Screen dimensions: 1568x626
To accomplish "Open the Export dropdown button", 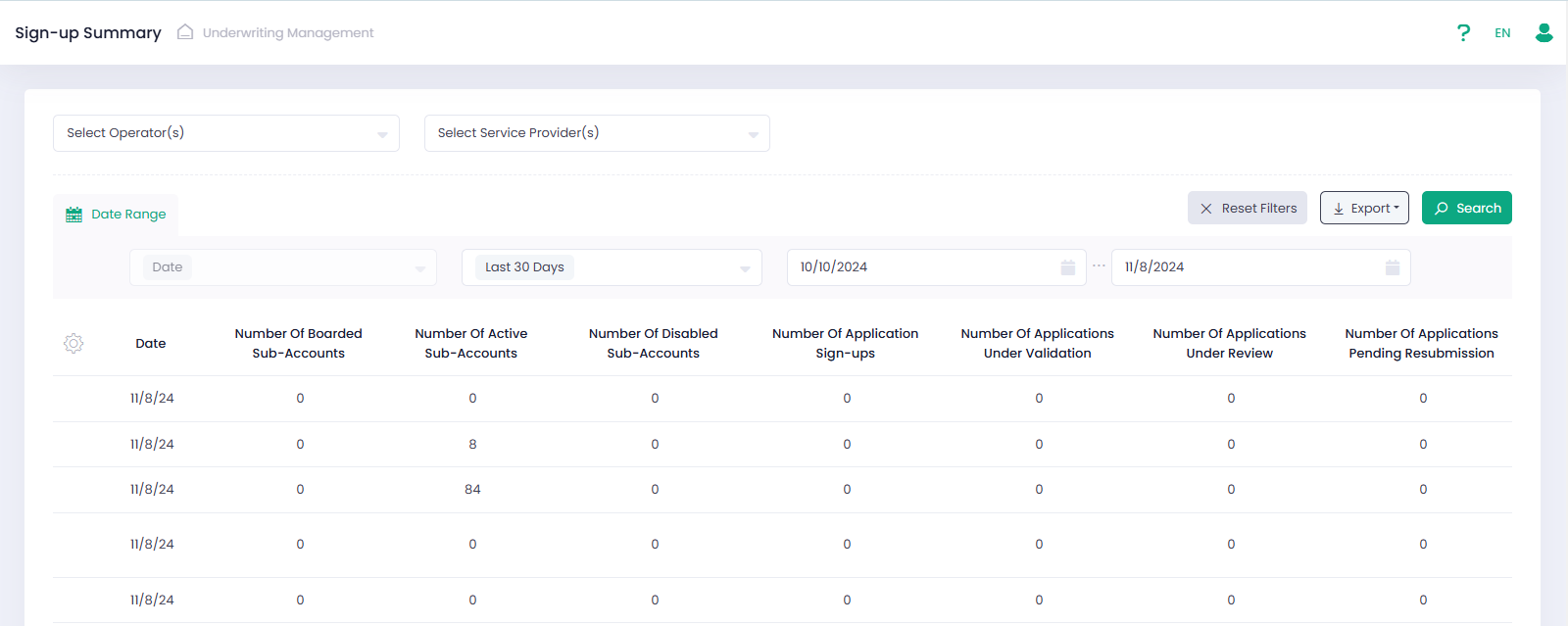I will (1363, 208).
